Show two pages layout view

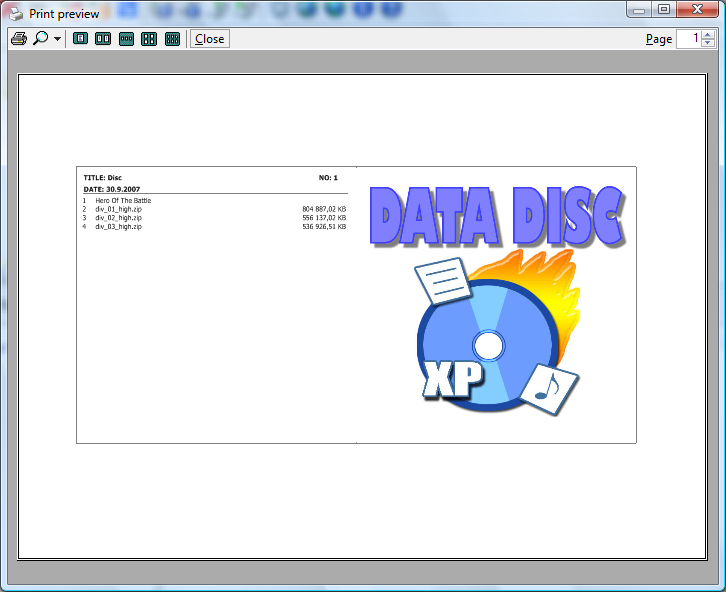103,39
